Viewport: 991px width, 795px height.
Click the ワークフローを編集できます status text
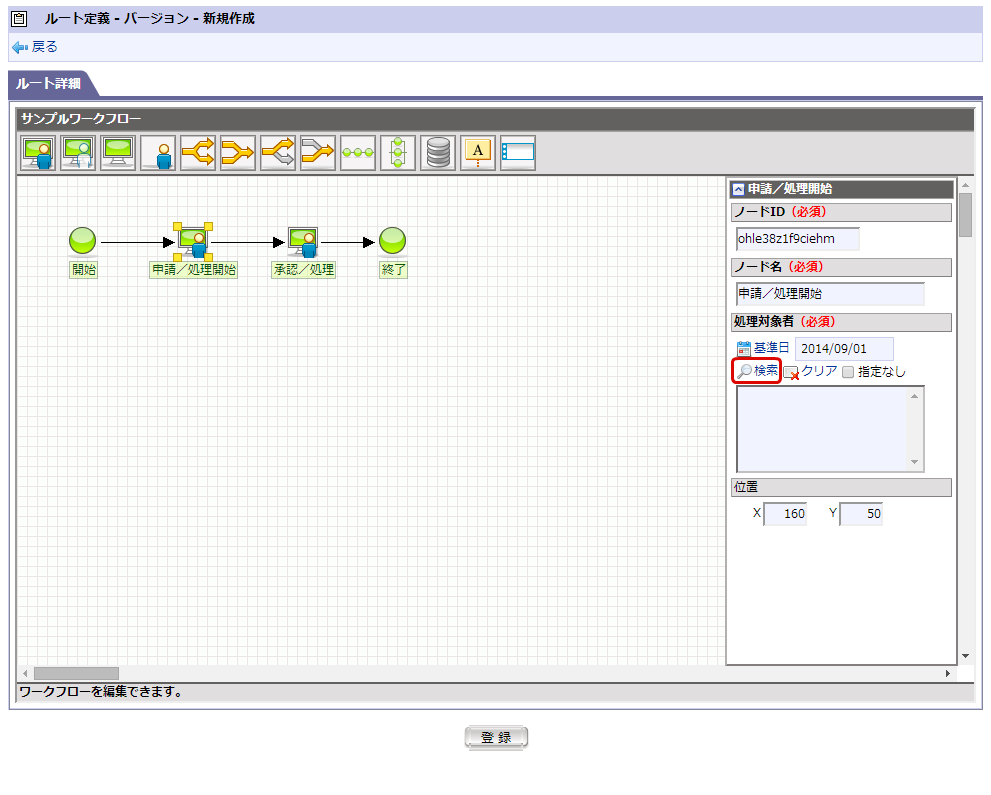[101, 692]
